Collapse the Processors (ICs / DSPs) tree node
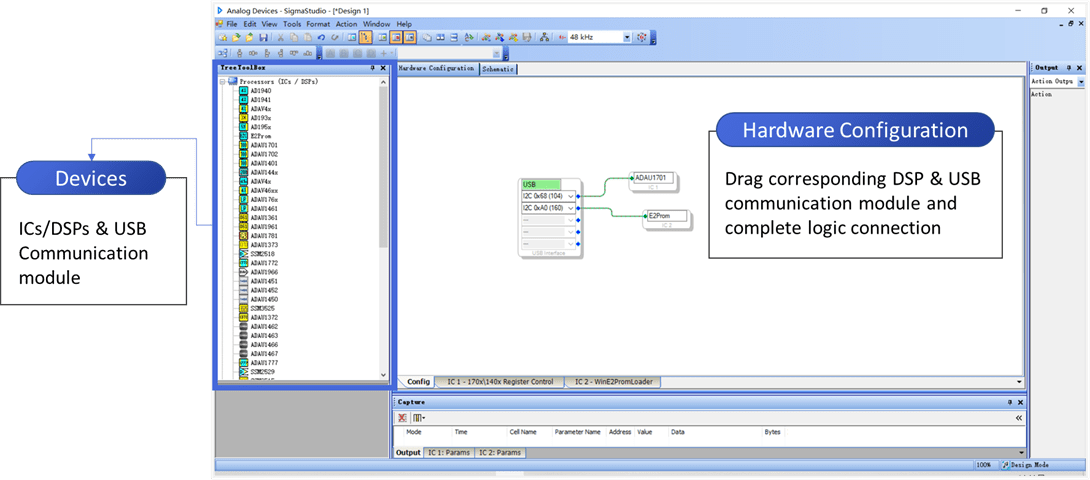Screen dimensions: 1090x480 point(223,81)
